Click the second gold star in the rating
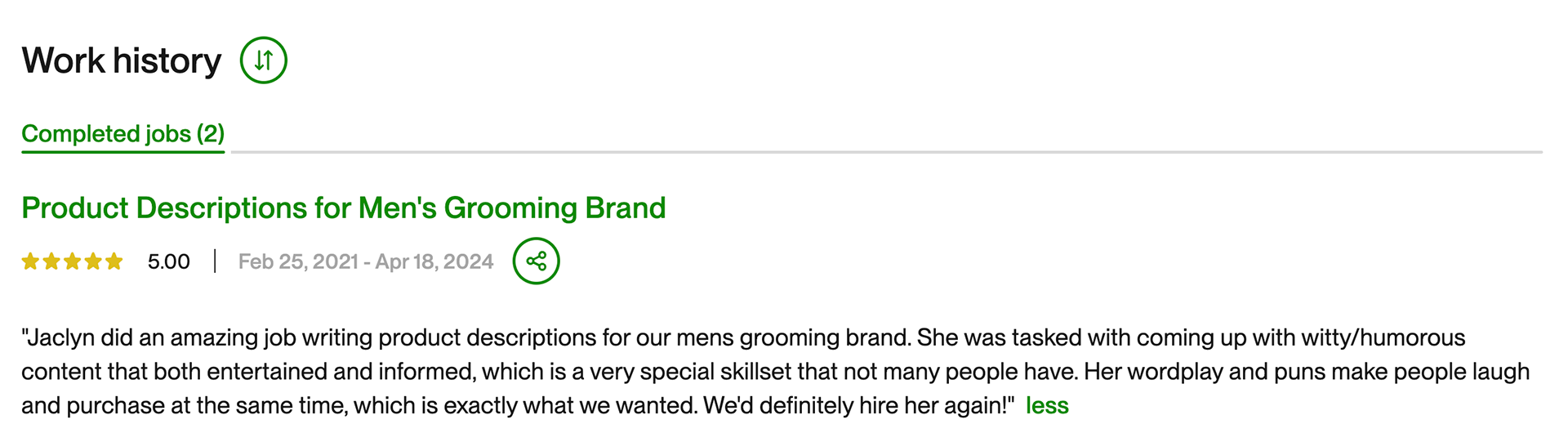The image size is (1568, 442). click(x=51, y=261)
